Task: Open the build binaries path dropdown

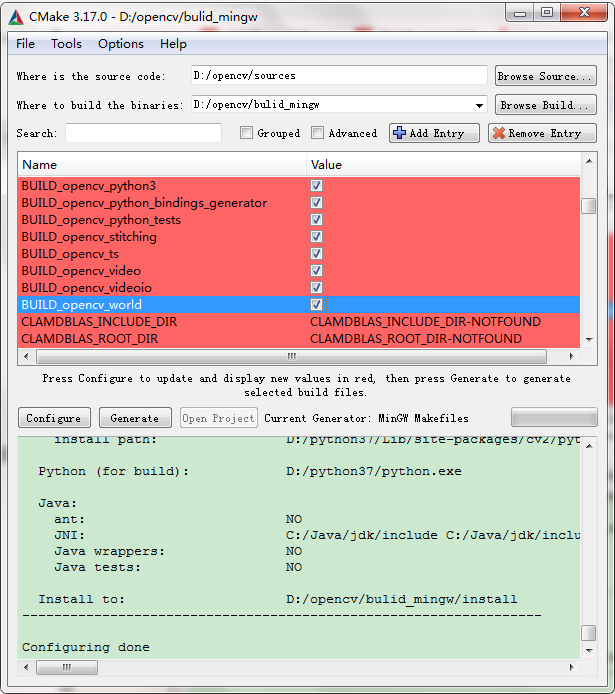Action: point(479,105)
